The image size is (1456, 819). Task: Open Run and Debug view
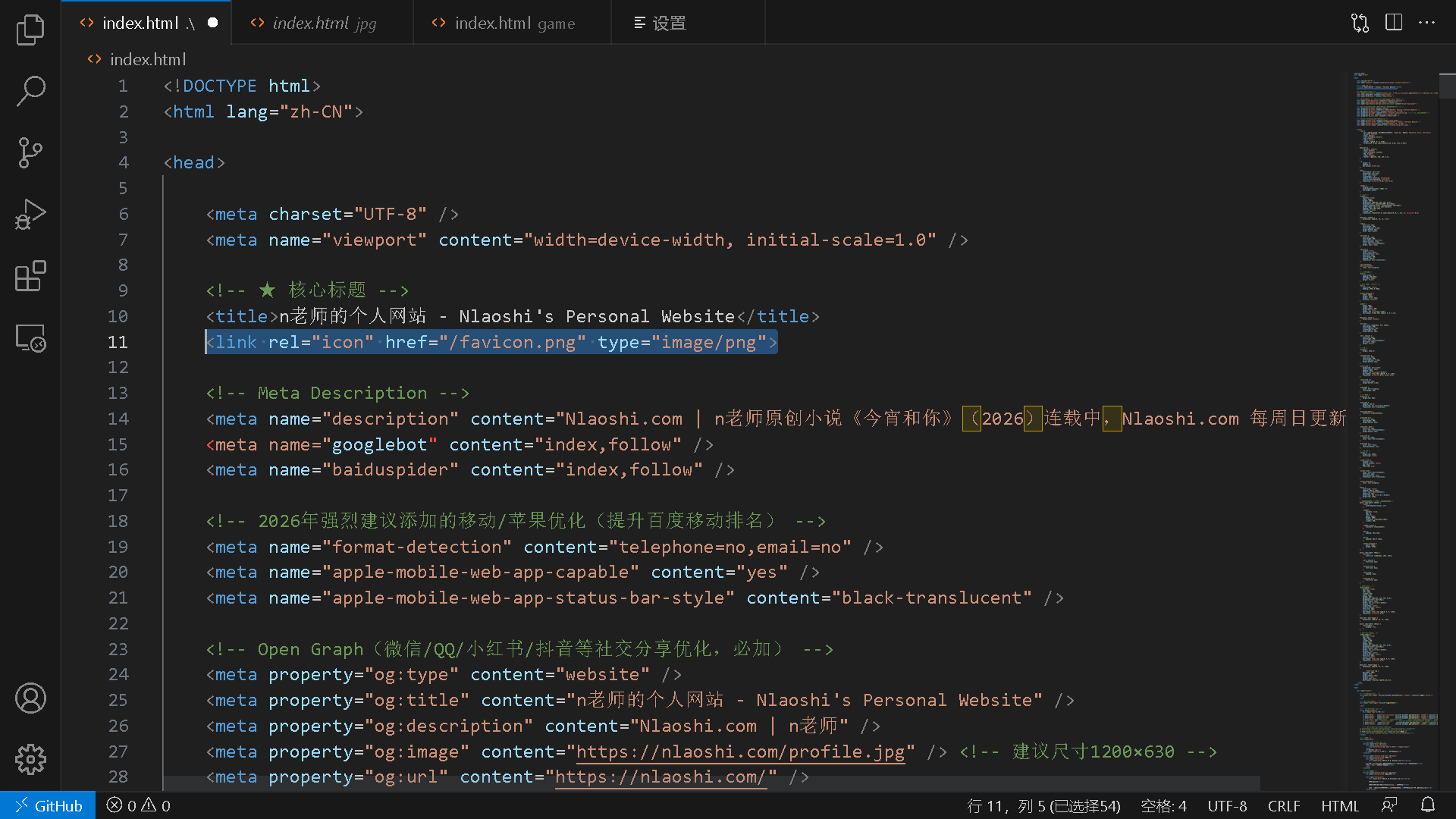[x=30, y=215]
